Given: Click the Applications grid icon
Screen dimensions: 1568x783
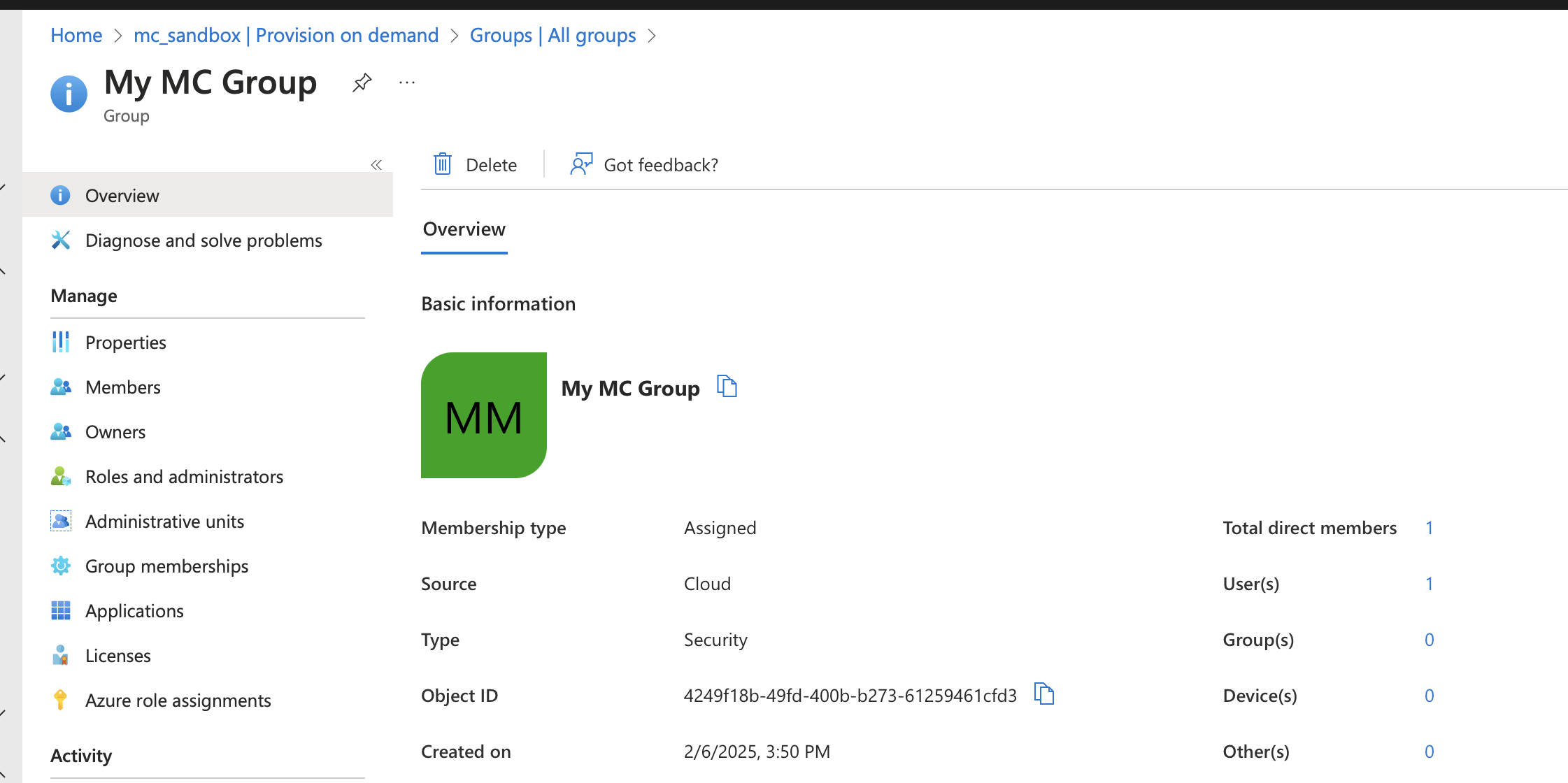Looking at the screenshot, I should [61, 610].
